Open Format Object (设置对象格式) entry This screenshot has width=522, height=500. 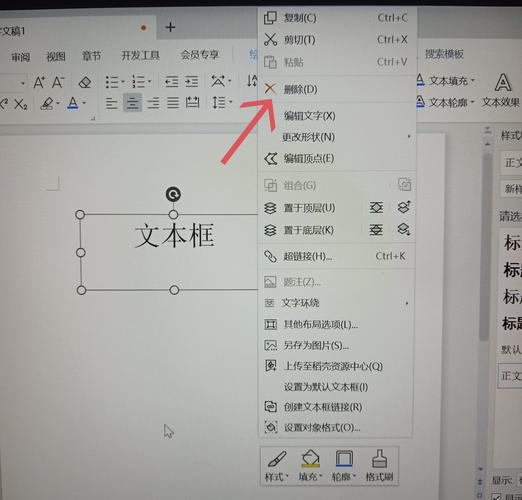(x=336, y=427)
